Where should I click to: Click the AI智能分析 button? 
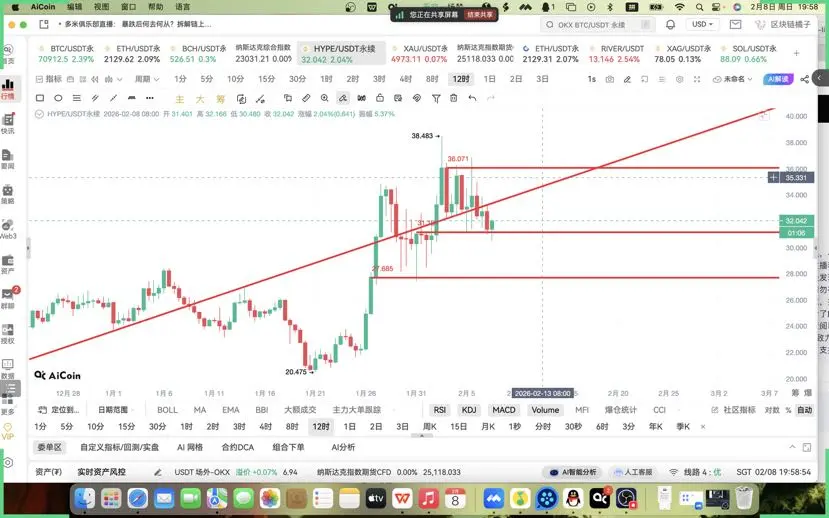[572, 472]
